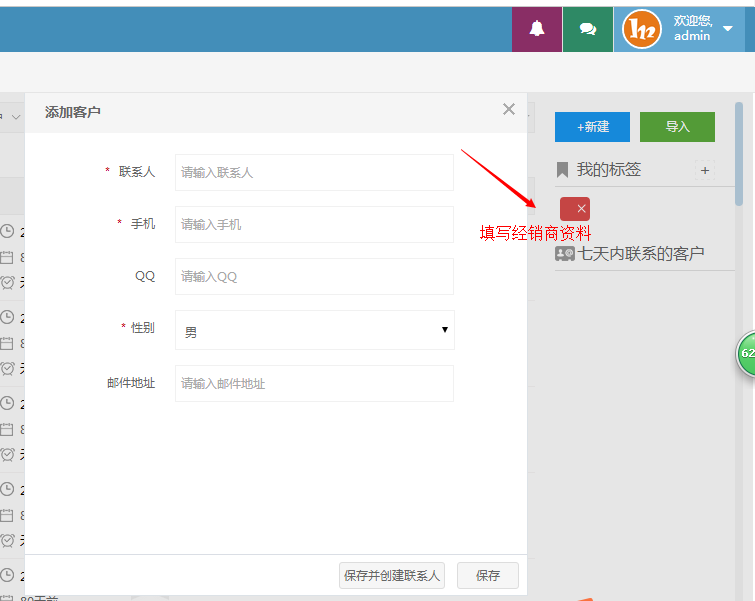Open the 性别 gender dropdown
The height and width of the screenshot is (601, 755).
314,330
